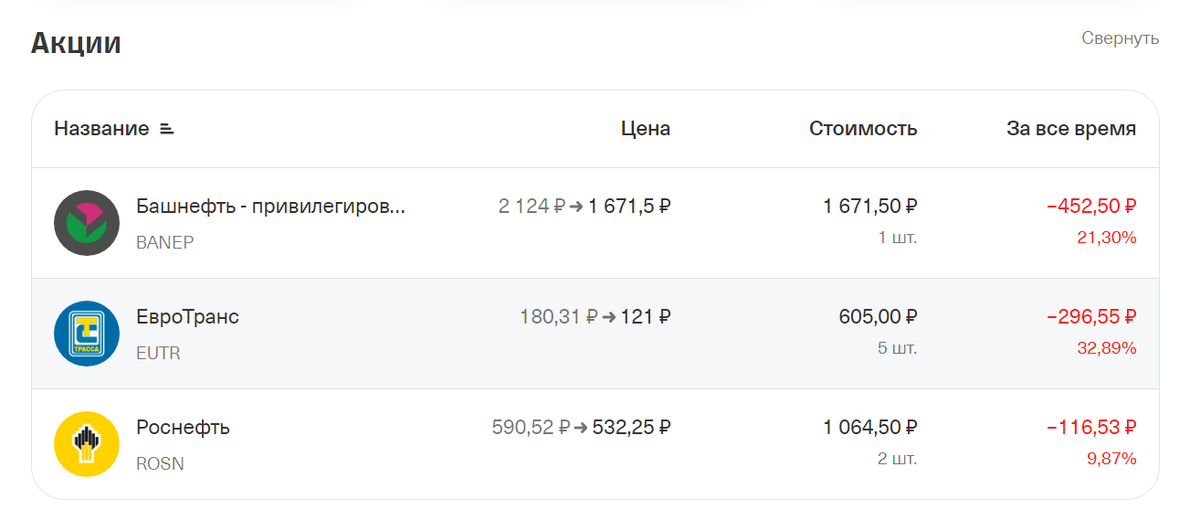1200x531 pixels.
Task: Sort by the Стоимость column header
Action: click(x=863, y=129)
